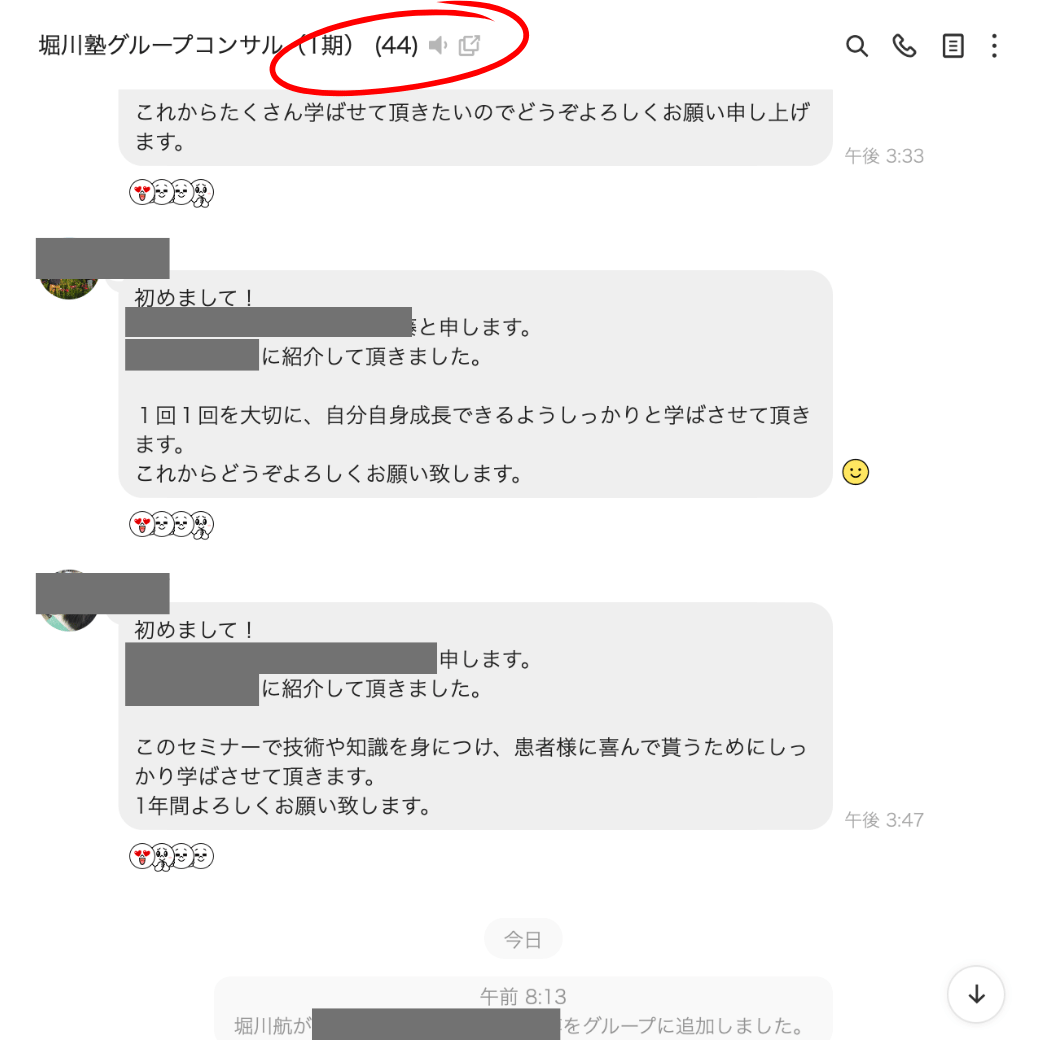The height and width of the screenshot is (1040, 1040).
Task: Select the top message これからたくさん学ばせて
Action: click(x=475, y=127)
